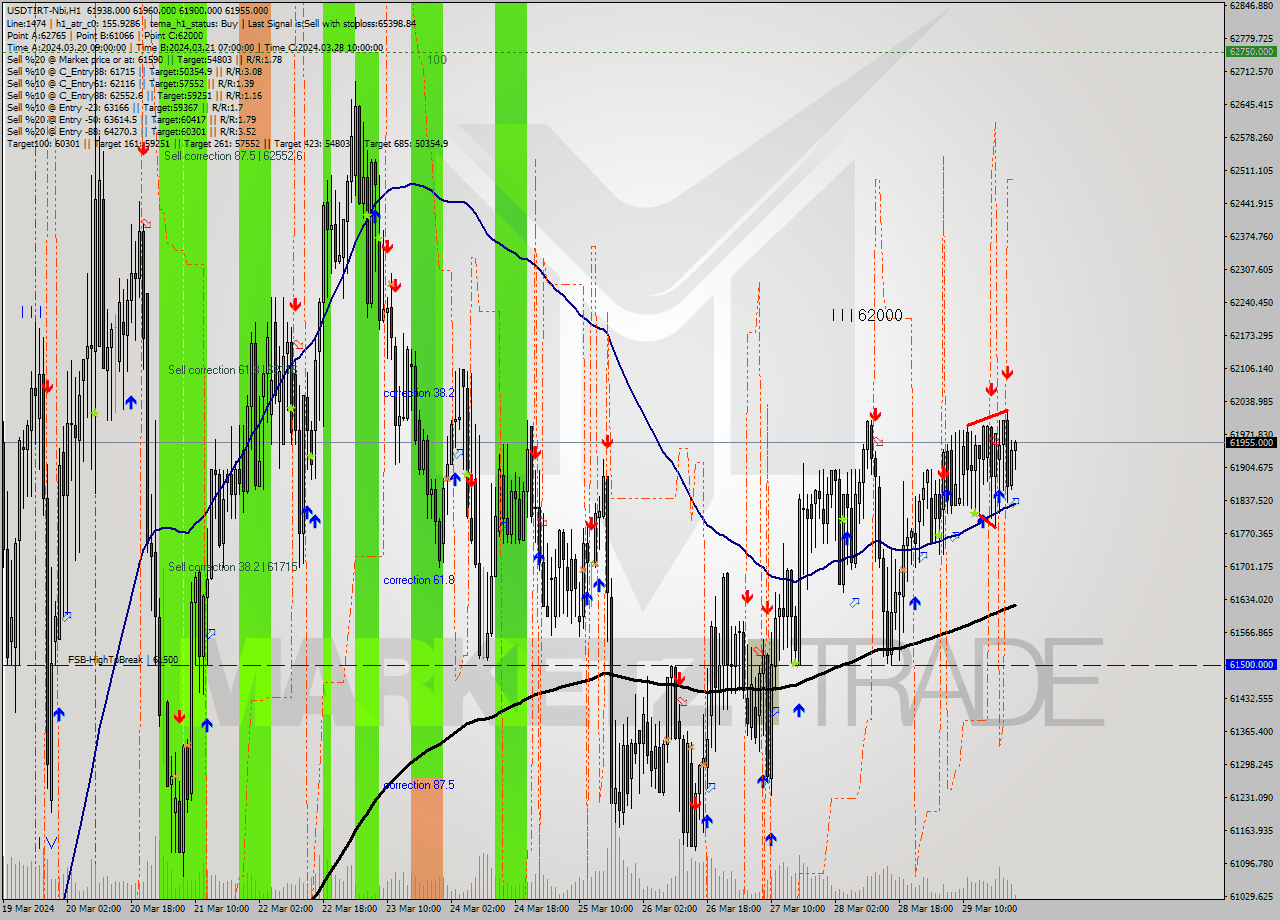Click the 62307.605 price axis label
The image size is (1280, 920).
[x=1251, y=269]
